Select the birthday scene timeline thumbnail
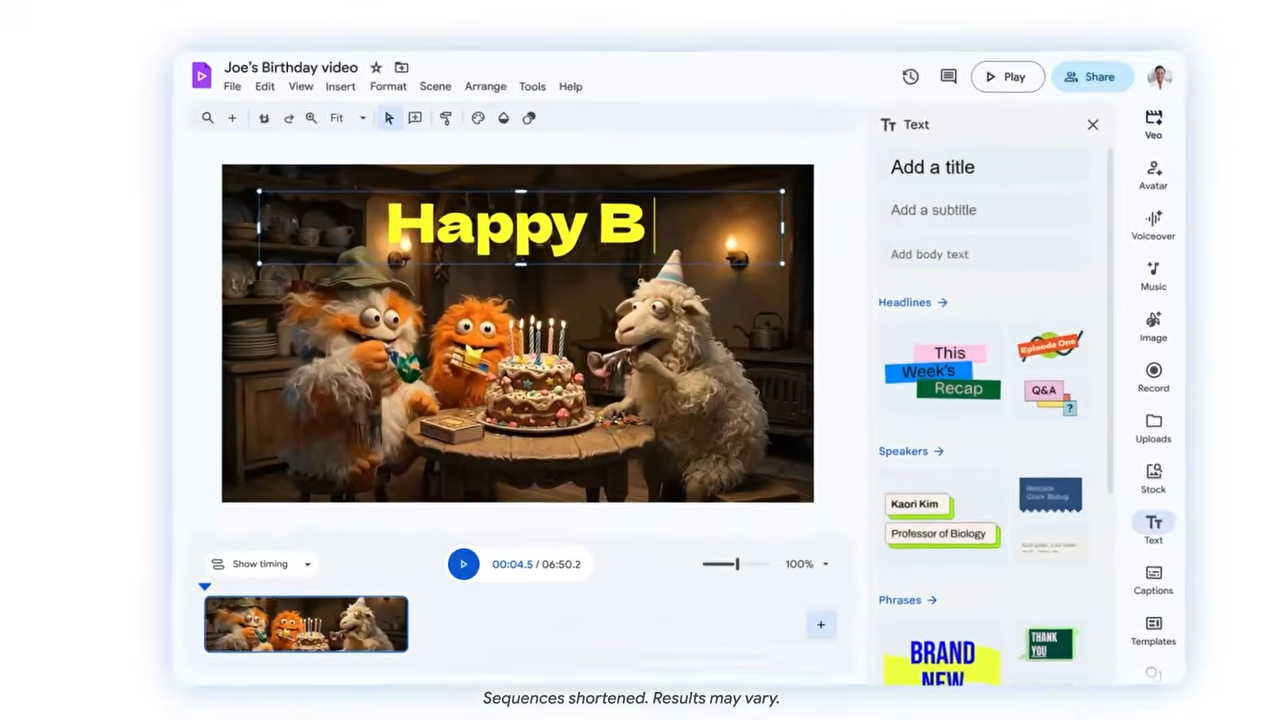The width and height of the screenshot is (1280, 720). [306, 624]
